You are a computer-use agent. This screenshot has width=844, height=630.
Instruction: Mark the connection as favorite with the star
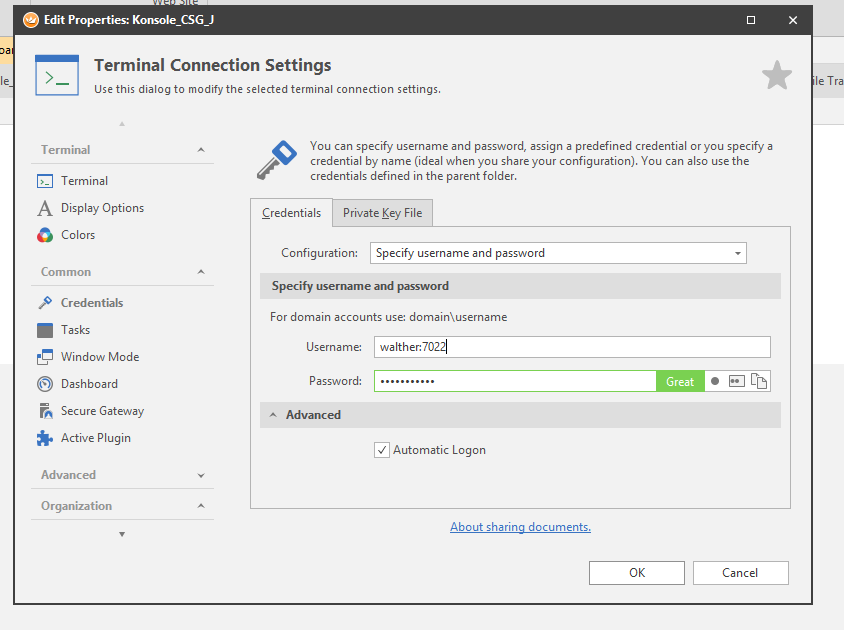pos(776,75)
